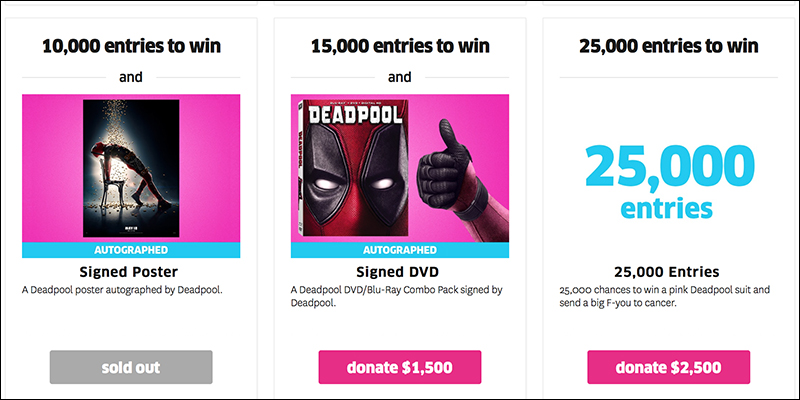
Task: Open the signed Deadpool poster image
Action: click(x=131, y=168)
